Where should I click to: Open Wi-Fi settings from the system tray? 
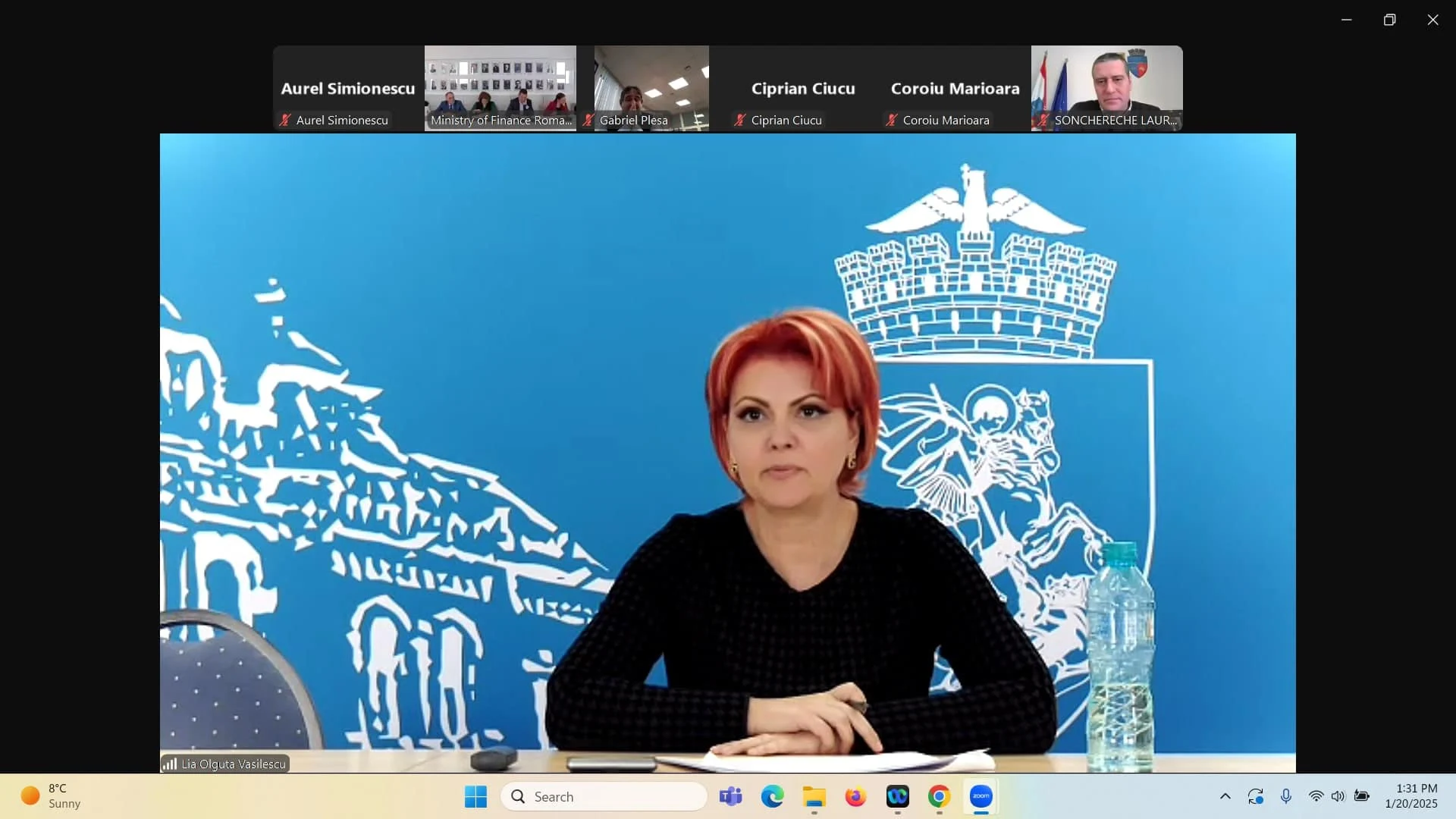point(1316,796)
